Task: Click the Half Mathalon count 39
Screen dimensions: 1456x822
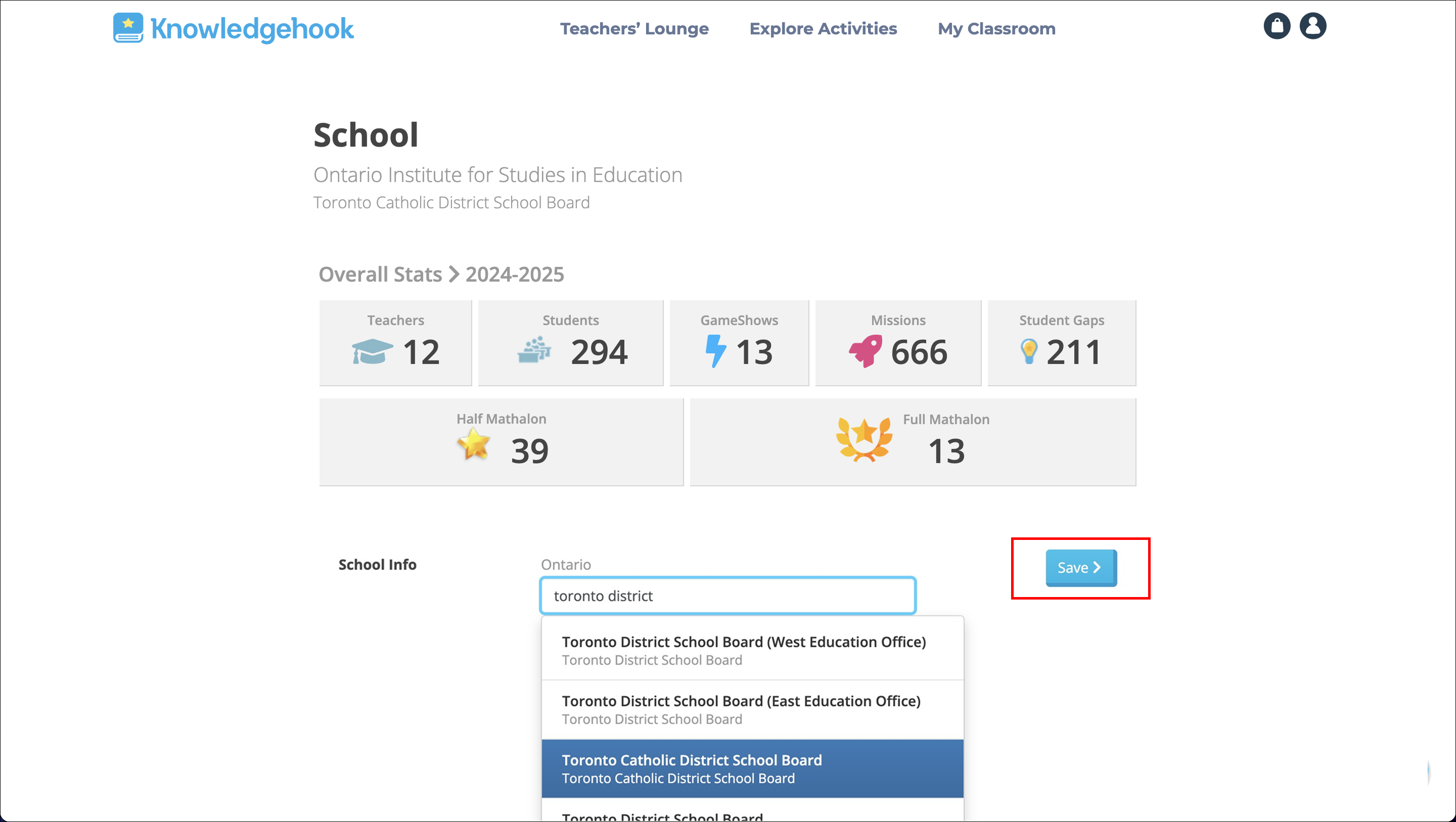Action: point(530,451)
